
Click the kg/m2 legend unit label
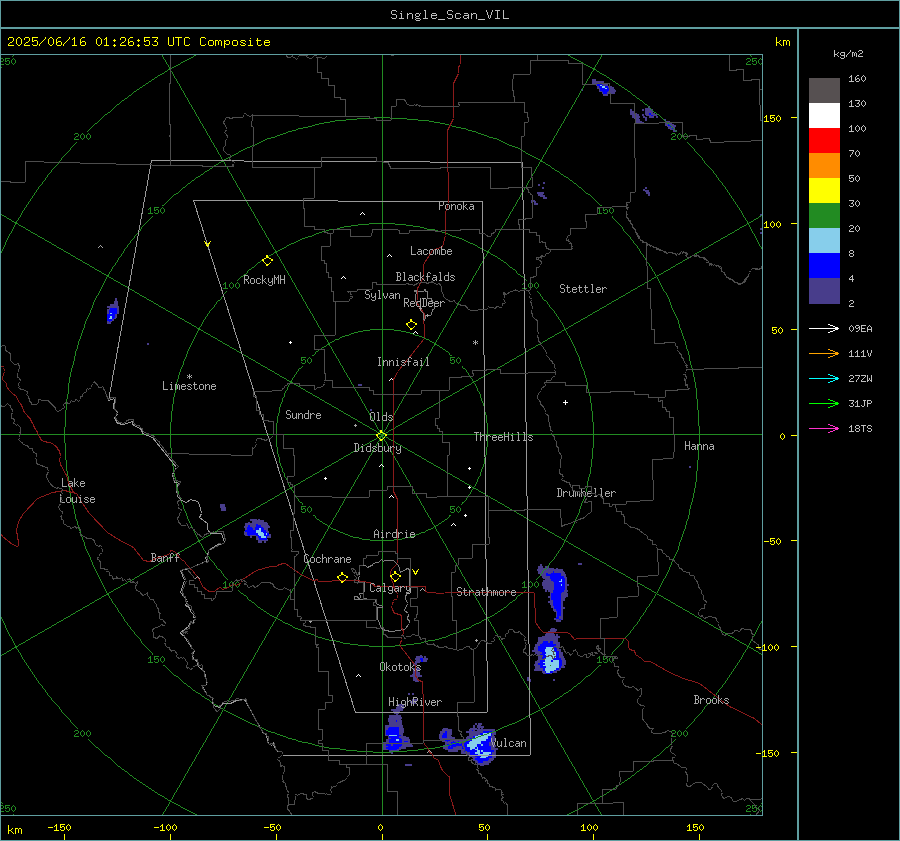coord(848,54)
